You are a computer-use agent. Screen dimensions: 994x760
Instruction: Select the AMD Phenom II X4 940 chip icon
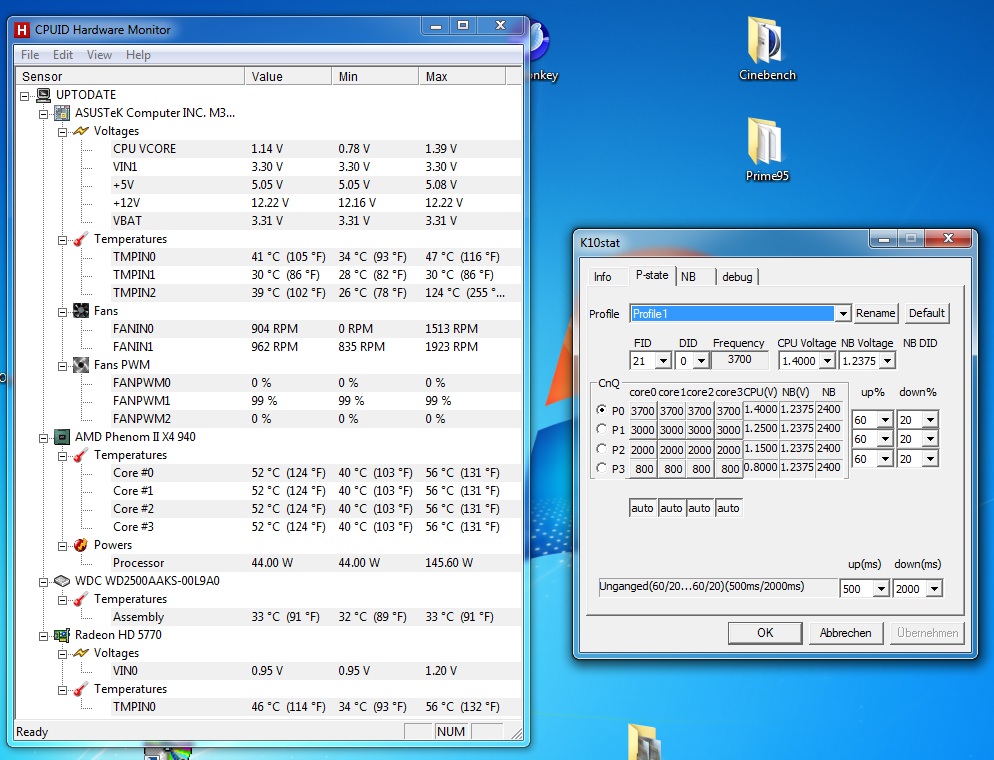point(61,437)
